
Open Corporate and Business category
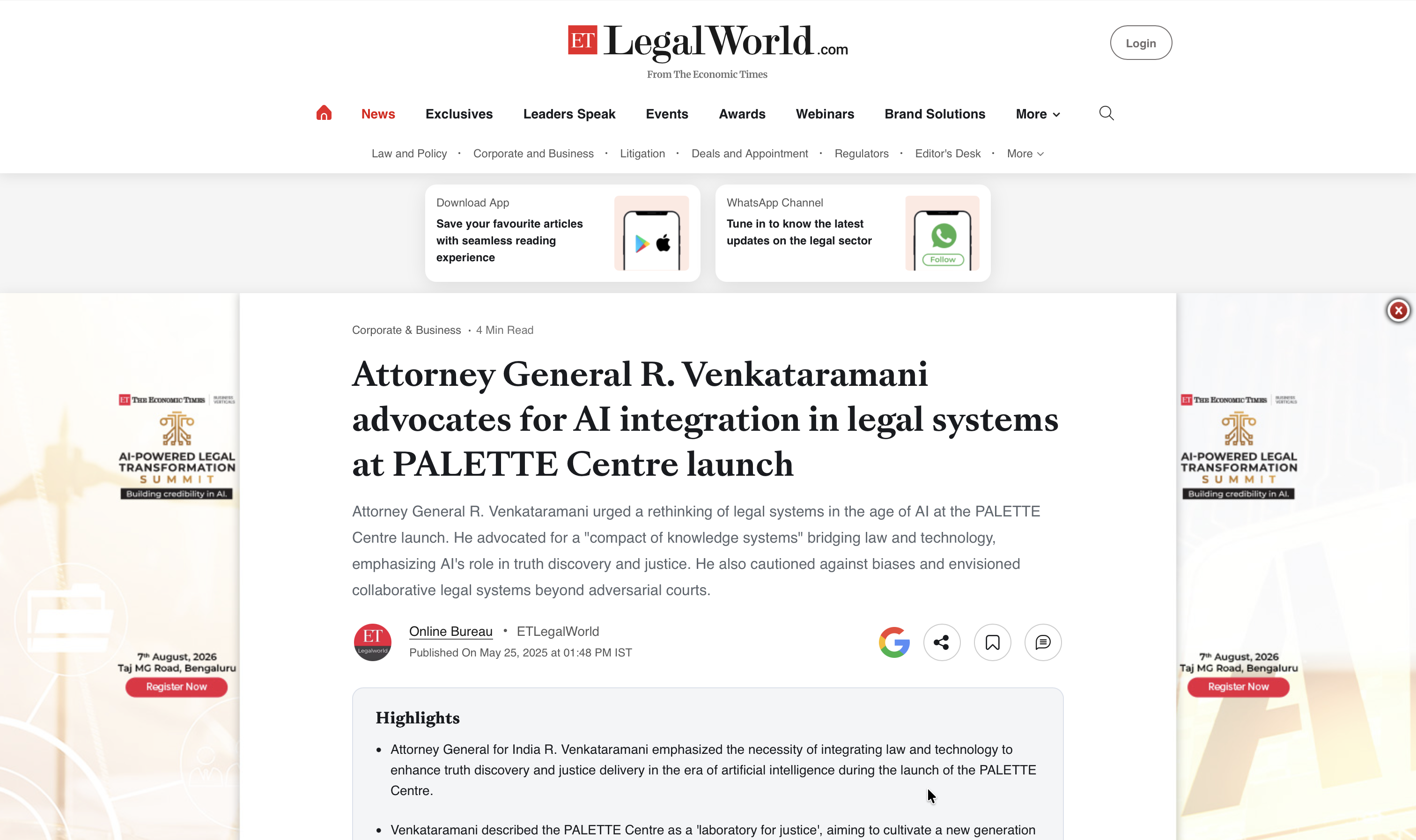coord(533,154)
